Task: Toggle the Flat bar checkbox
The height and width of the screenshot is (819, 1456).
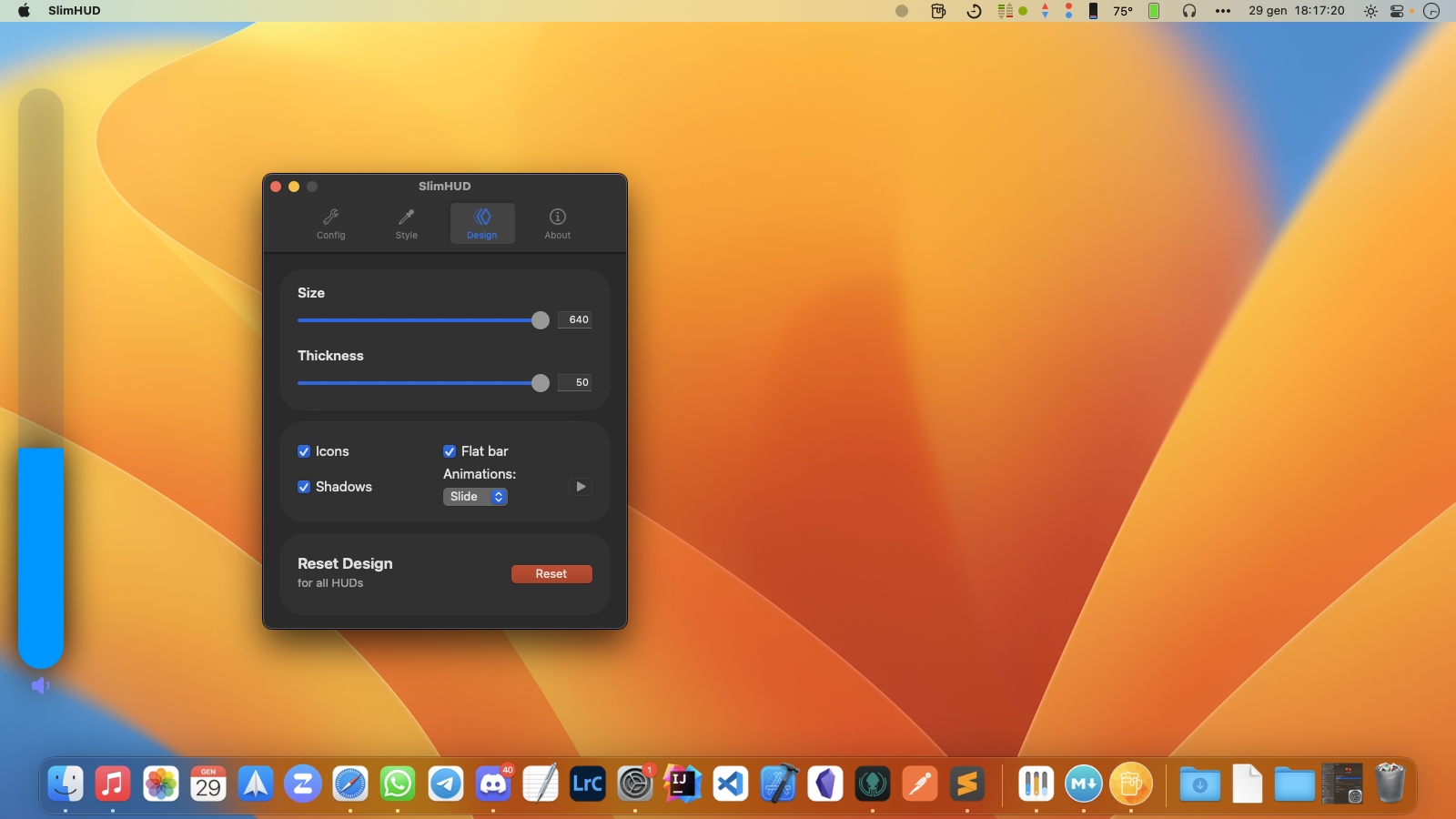Action: (450, 451)
